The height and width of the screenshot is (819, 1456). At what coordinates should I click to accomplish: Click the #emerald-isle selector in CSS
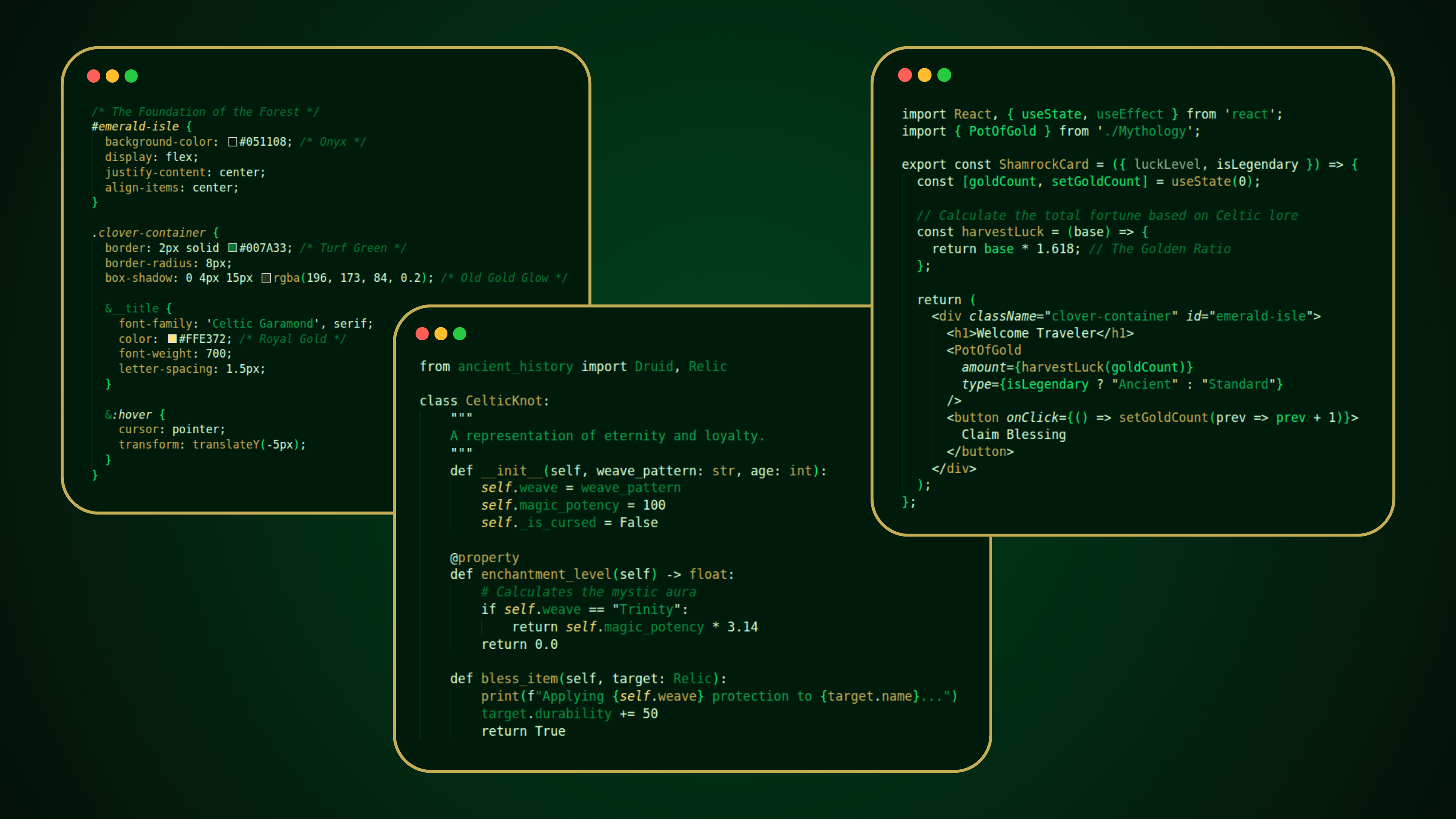(135, 127)
